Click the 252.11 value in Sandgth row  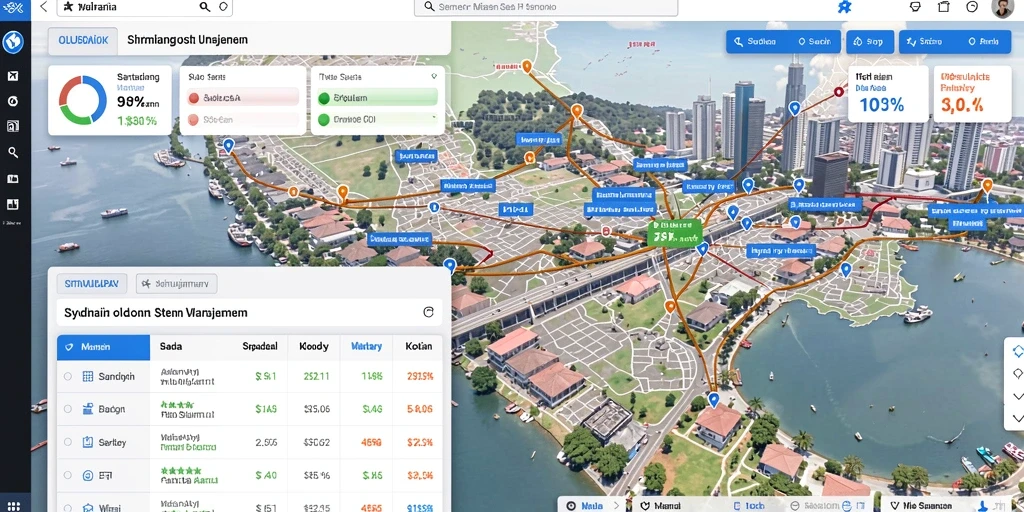[317, 376]
